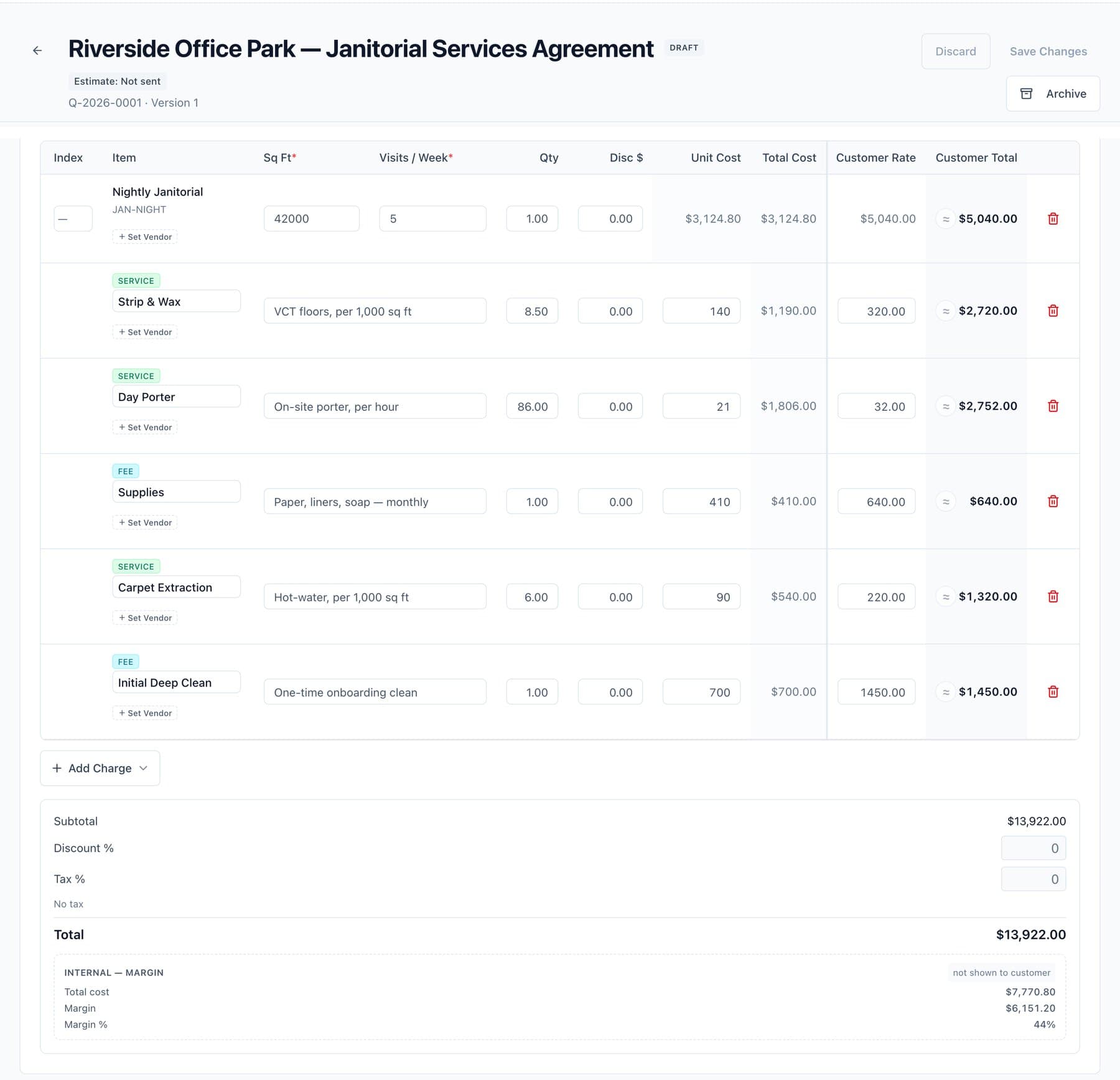Delete the Nightly Janitorial line item
The image size is (1120, 1080).
tap(1053, 218)
